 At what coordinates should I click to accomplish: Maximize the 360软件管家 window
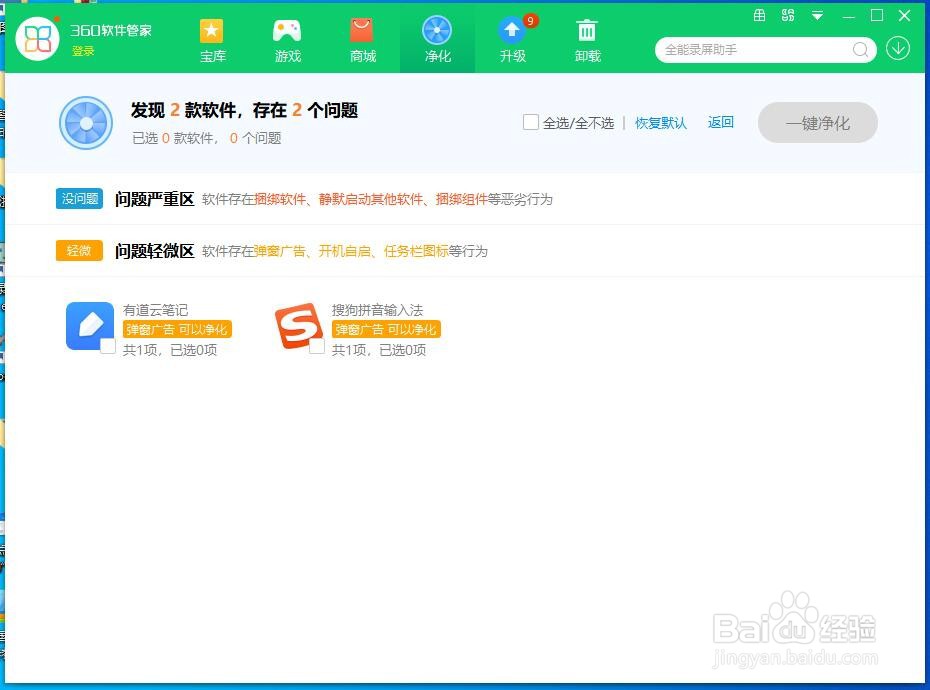point(877,16)
